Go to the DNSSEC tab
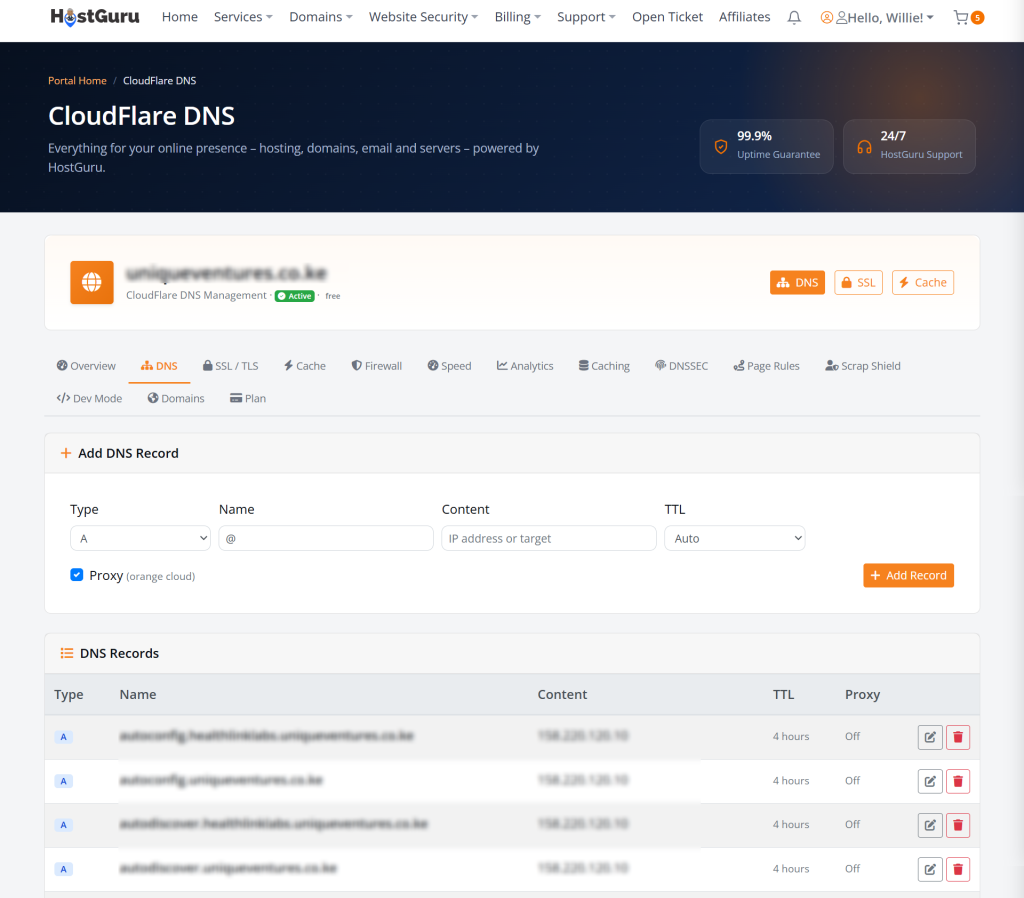Screen dimensions: 1024x898 click(x=681, y=366)
